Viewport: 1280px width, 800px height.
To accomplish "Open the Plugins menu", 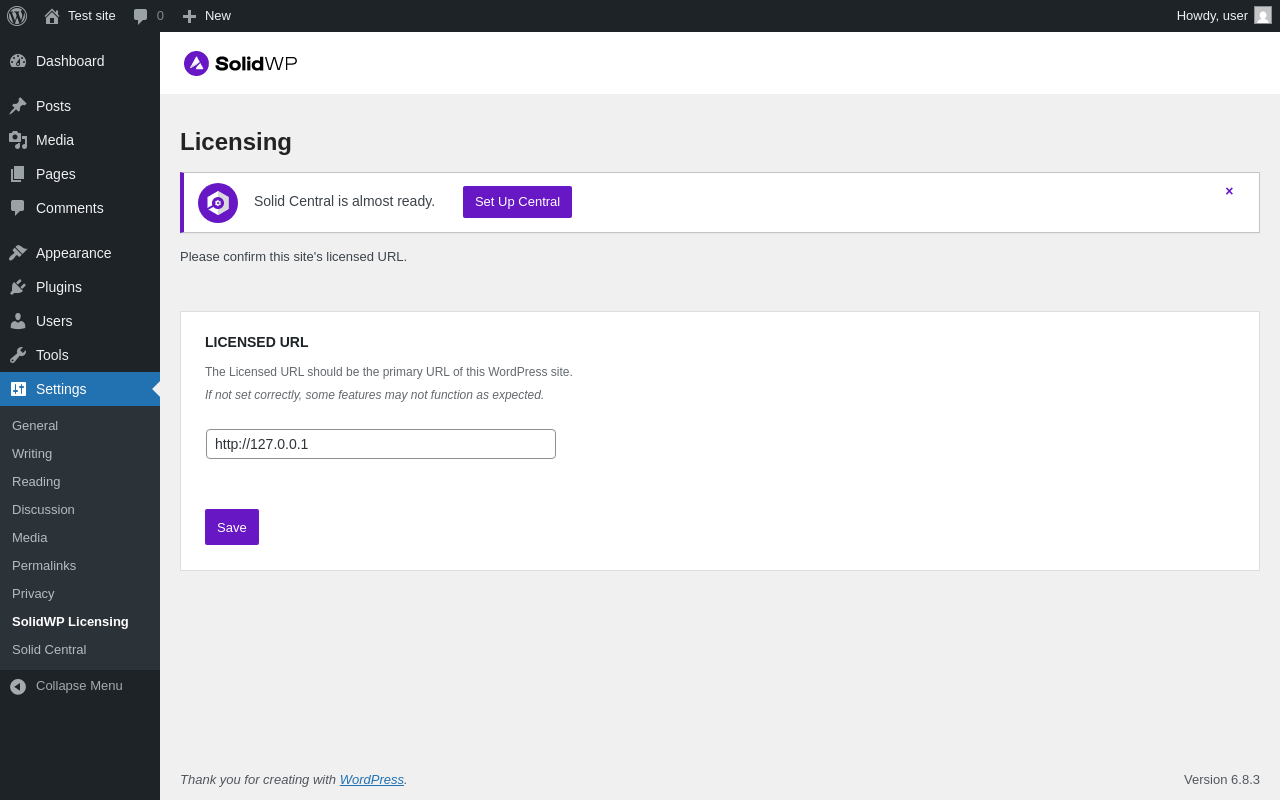I will point(59,287).
